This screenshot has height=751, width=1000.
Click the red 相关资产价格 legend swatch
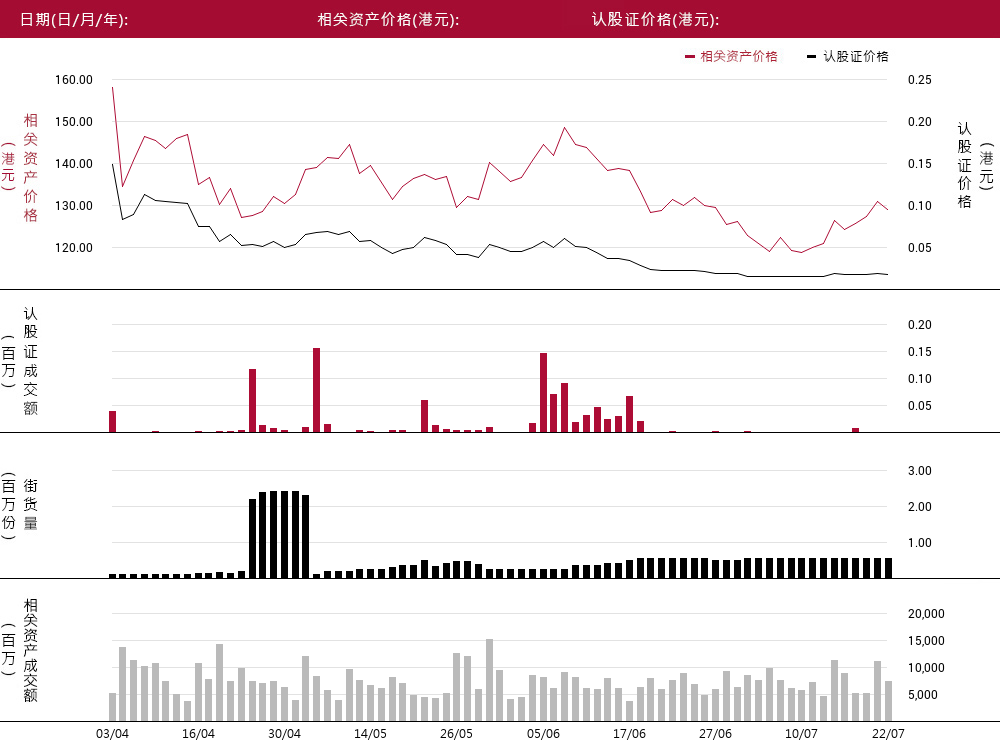click(x=689, y=57)
